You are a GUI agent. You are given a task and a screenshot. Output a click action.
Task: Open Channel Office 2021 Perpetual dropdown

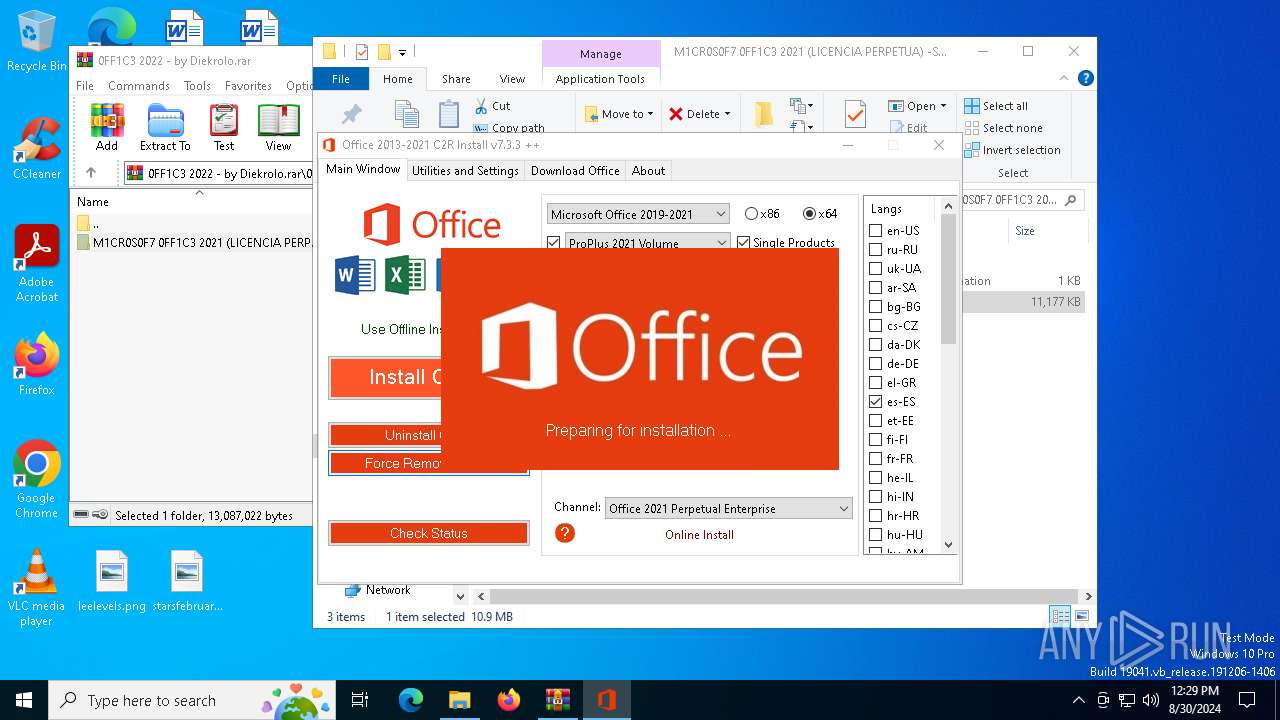click(x=729, y=508)
